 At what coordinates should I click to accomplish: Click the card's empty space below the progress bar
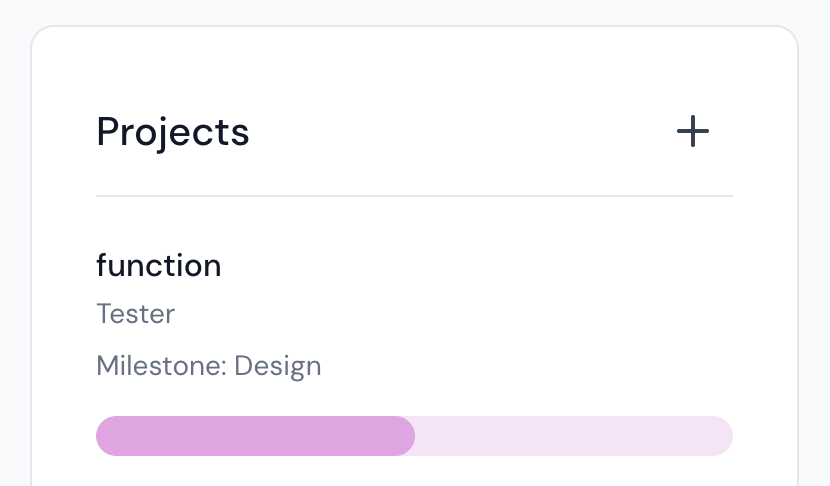(x=414, y=472)
